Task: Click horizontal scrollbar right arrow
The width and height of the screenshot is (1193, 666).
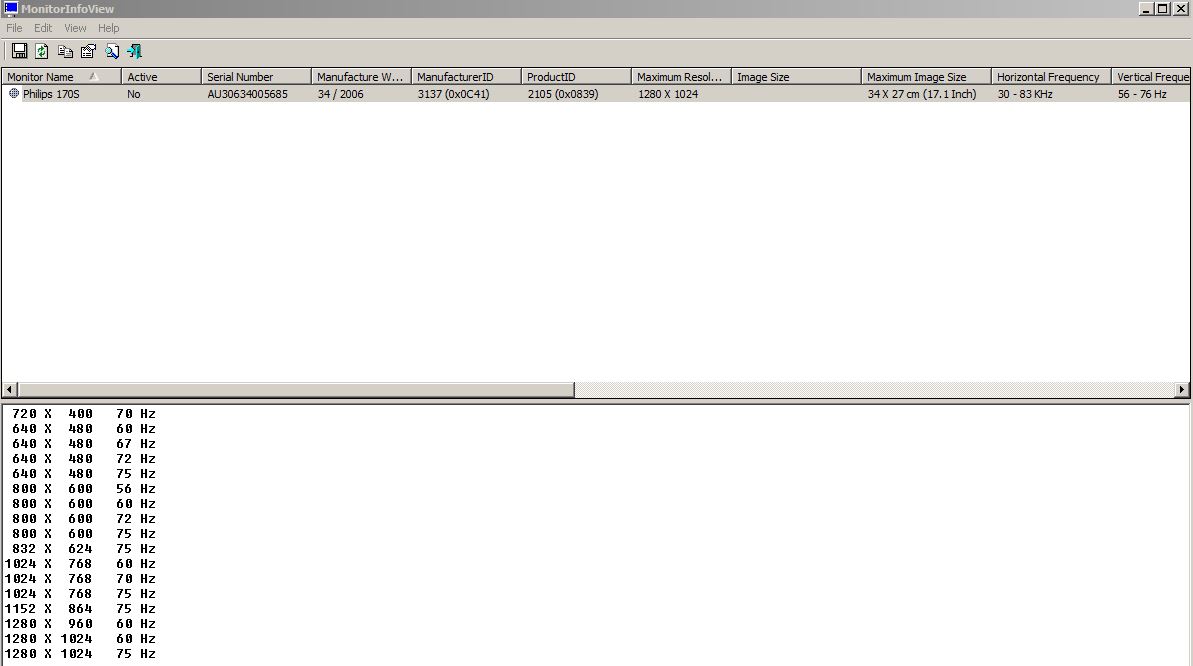Action: click(1182, 390)
